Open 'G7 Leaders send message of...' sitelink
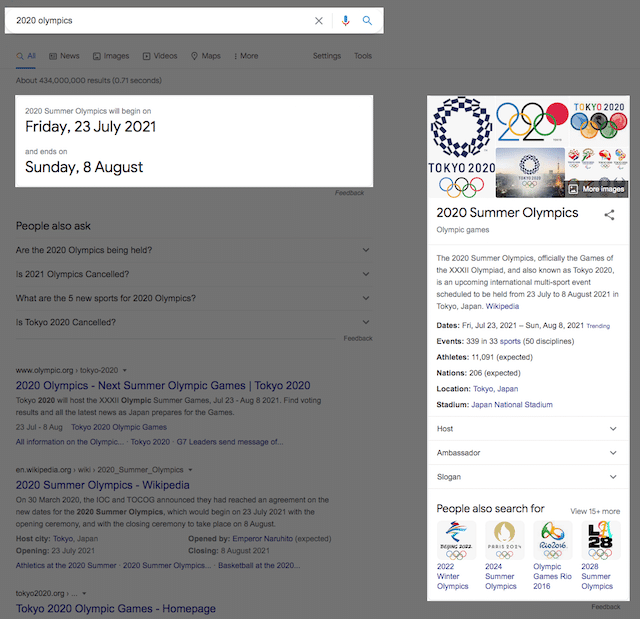Image resolution: width=640 pixels, height=619 pixels. click(230, 442)
